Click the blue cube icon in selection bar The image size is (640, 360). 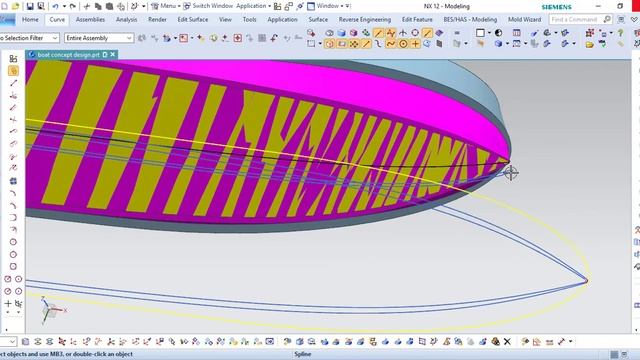click(341, 33)
